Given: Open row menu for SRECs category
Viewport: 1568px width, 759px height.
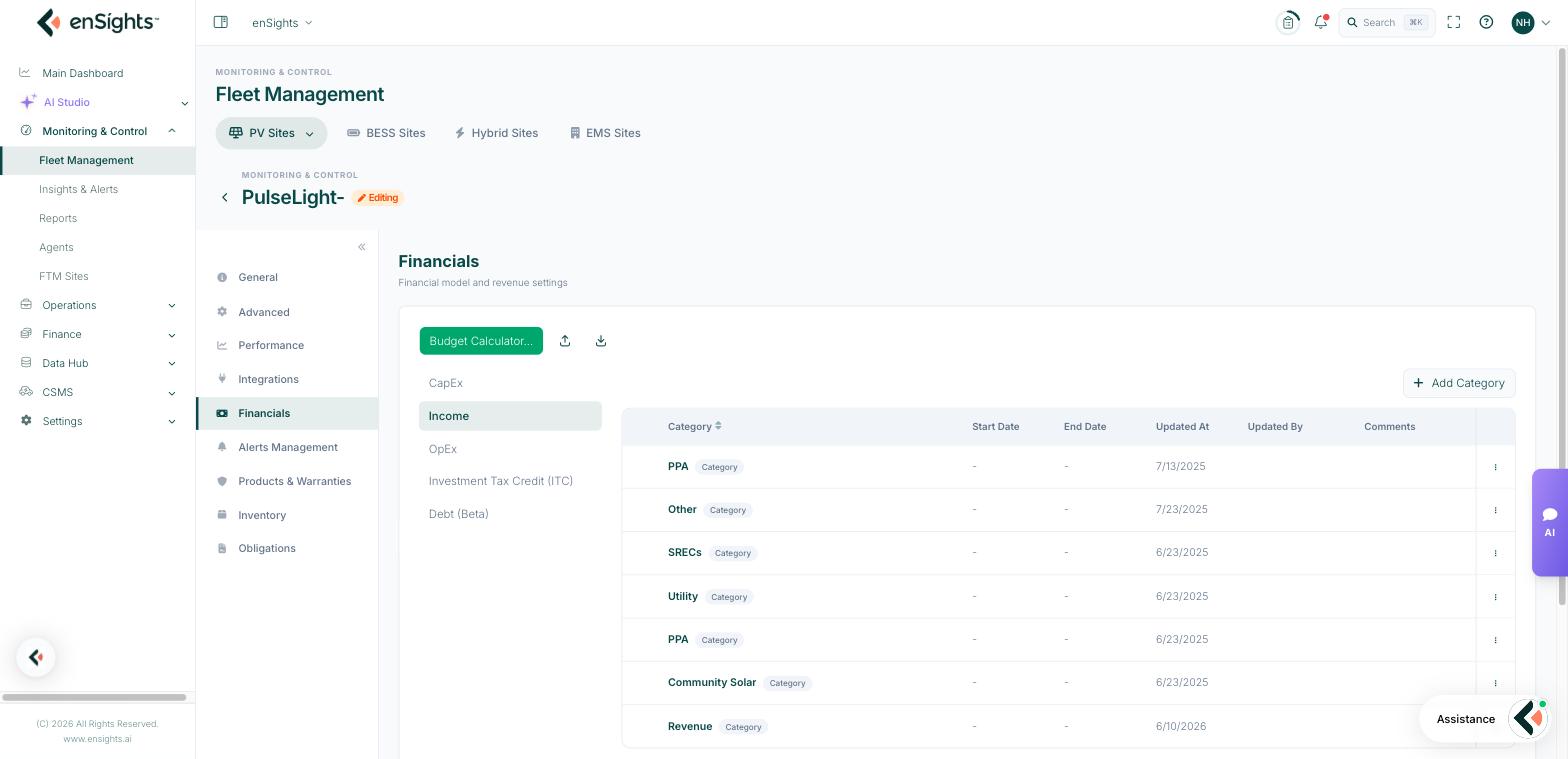Looking at the screenshot, I should click(x=1495, y=553).
